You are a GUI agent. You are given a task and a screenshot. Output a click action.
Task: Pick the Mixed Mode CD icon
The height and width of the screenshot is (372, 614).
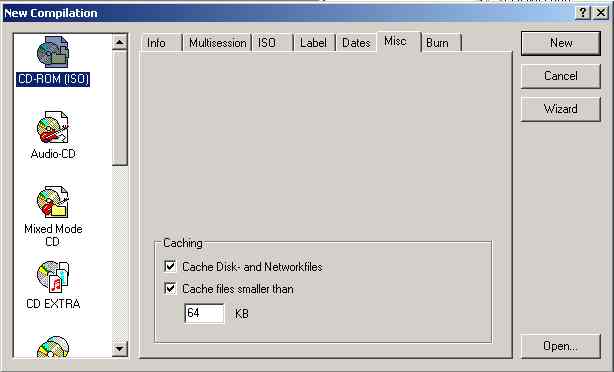(x=53, y=202)
